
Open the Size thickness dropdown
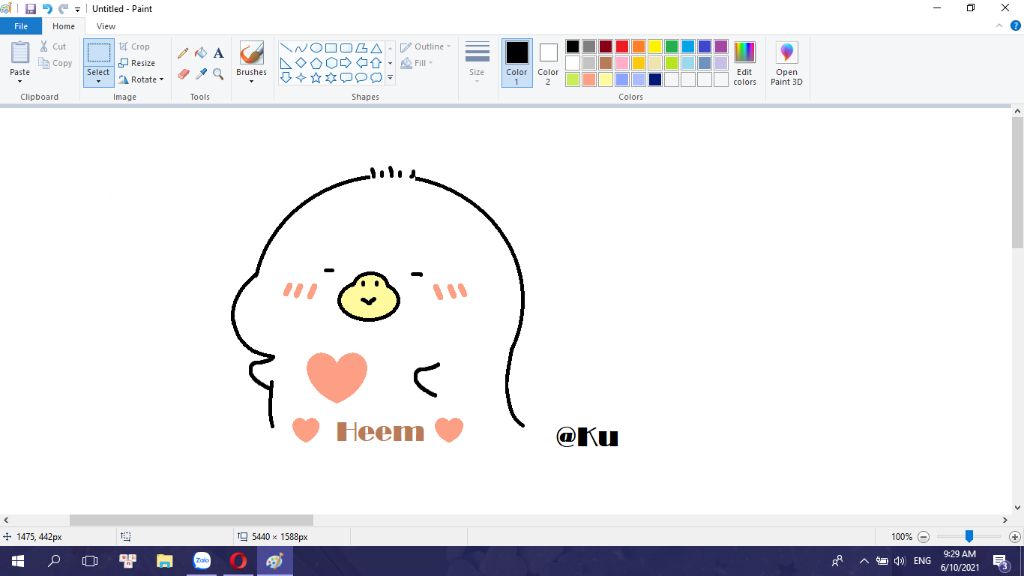[477, 63]
